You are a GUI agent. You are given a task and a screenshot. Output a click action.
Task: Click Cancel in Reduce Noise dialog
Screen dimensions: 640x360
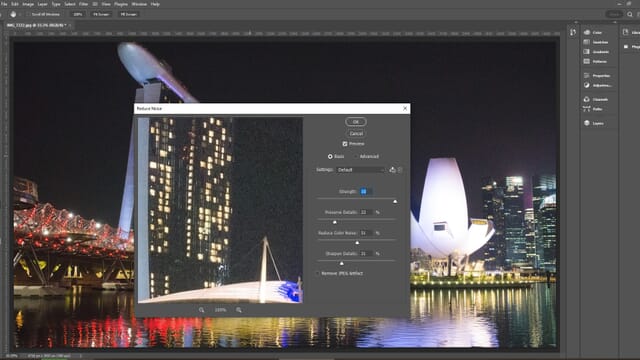(x=356, y=133)
